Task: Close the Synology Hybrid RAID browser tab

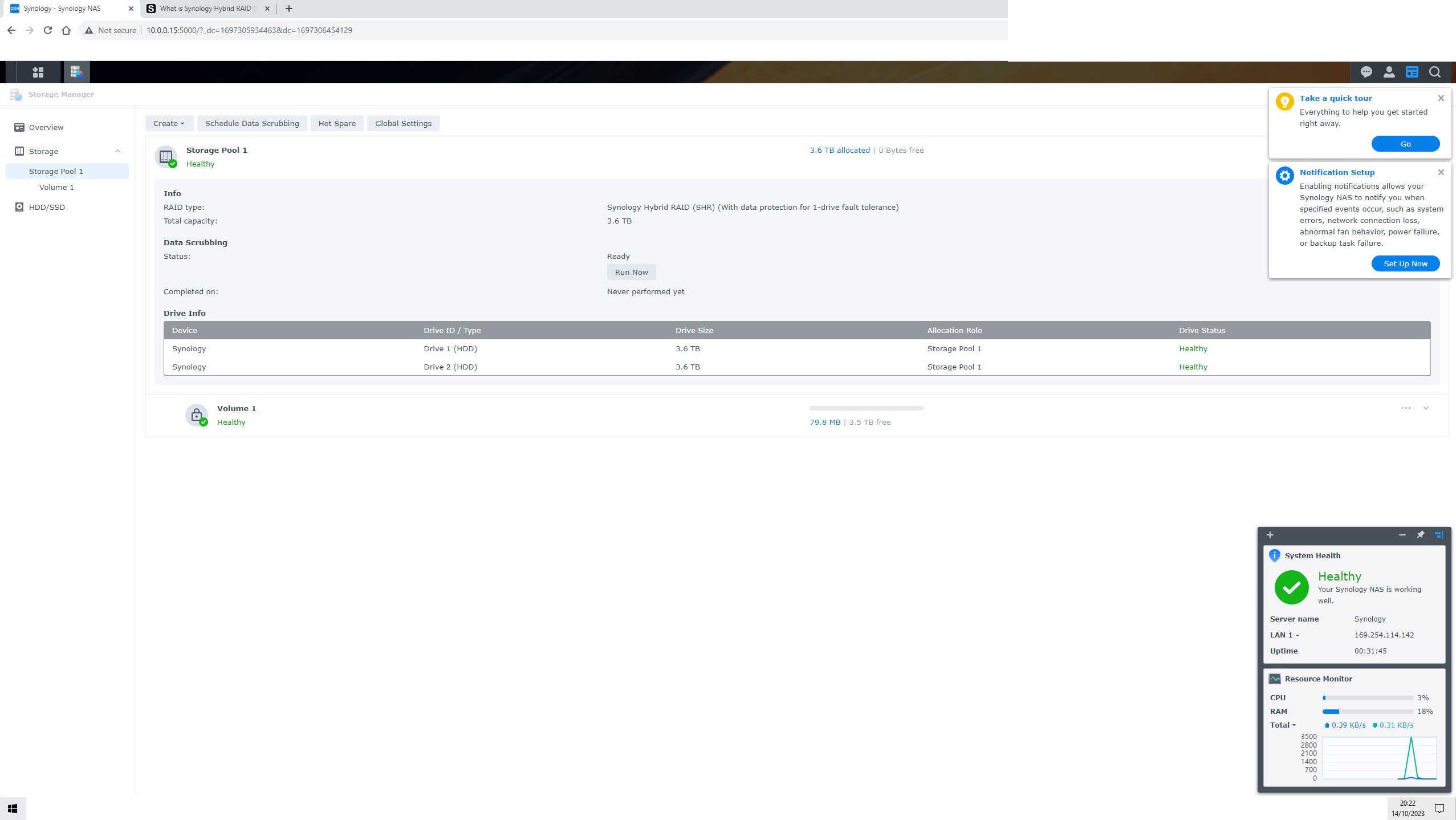Action: pos(267,9)
